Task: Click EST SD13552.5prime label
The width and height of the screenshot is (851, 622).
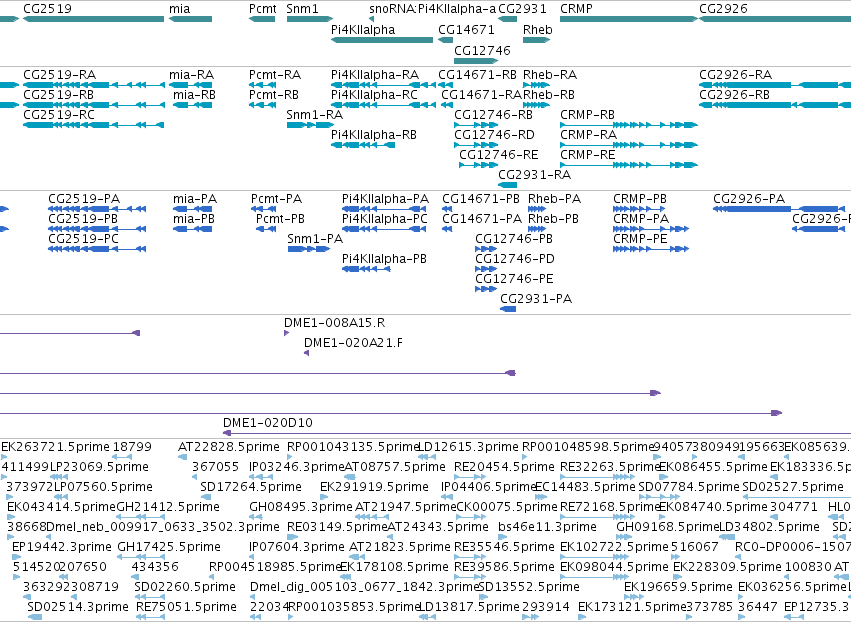Action: click(529, 587)
